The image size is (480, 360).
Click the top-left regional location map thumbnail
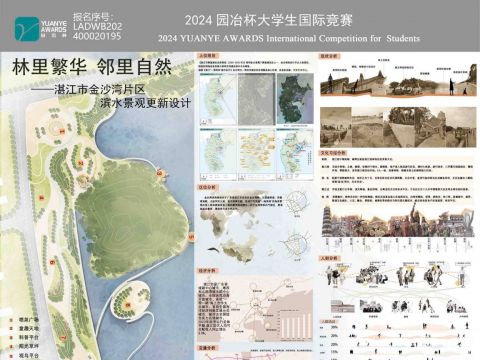point(218,99)
